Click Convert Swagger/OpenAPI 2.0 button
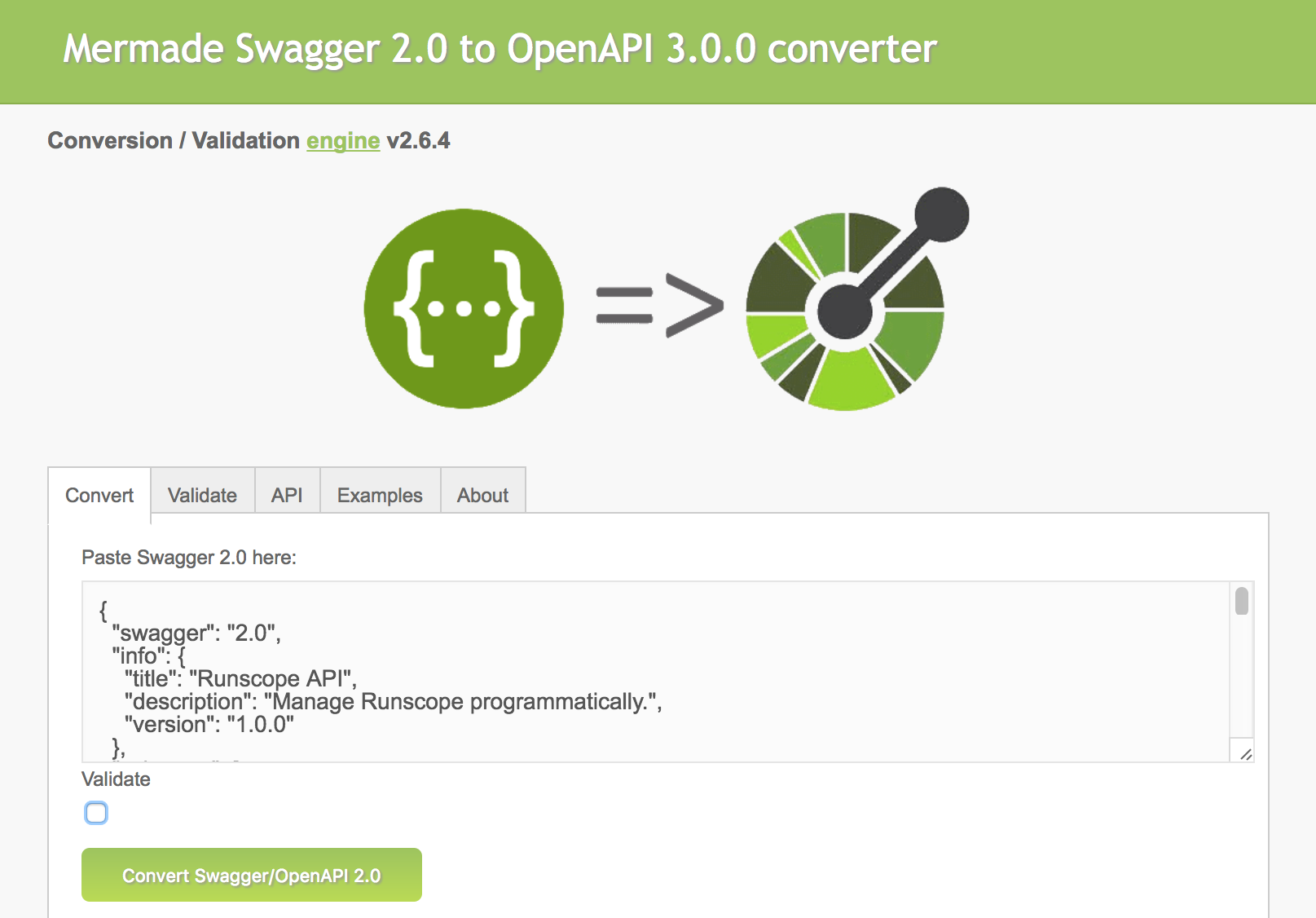This screenshot has width=1316, height=918. point(252,875)
